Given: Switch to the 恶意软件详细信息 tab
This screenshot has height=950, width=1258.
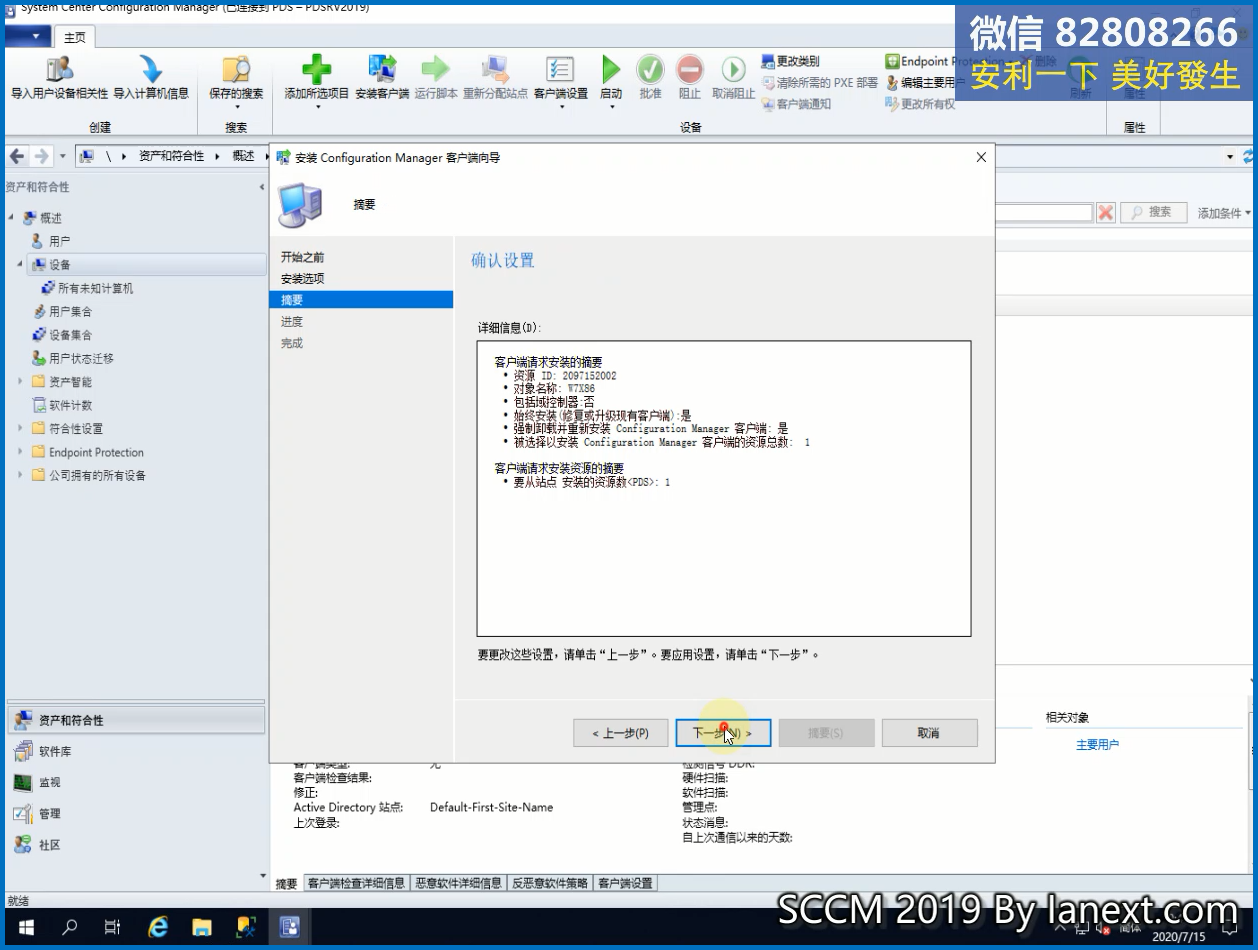Looking at the screenshot, I should [x=458, y=883].
